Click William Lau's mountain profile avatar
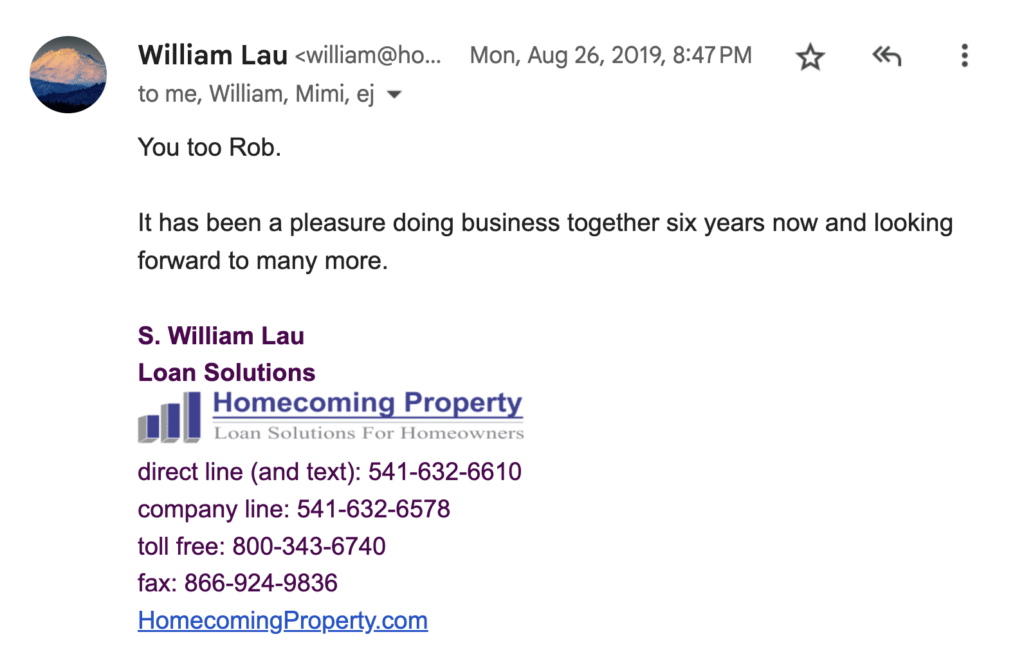The width and height of the screenshot is (1024, 668). [x=68, y=74]
